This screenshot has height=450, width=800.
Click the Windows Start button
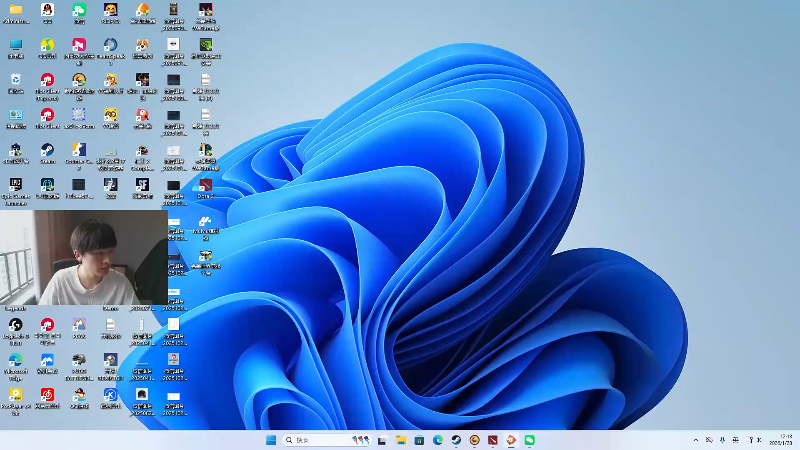(x=271, y=440)
